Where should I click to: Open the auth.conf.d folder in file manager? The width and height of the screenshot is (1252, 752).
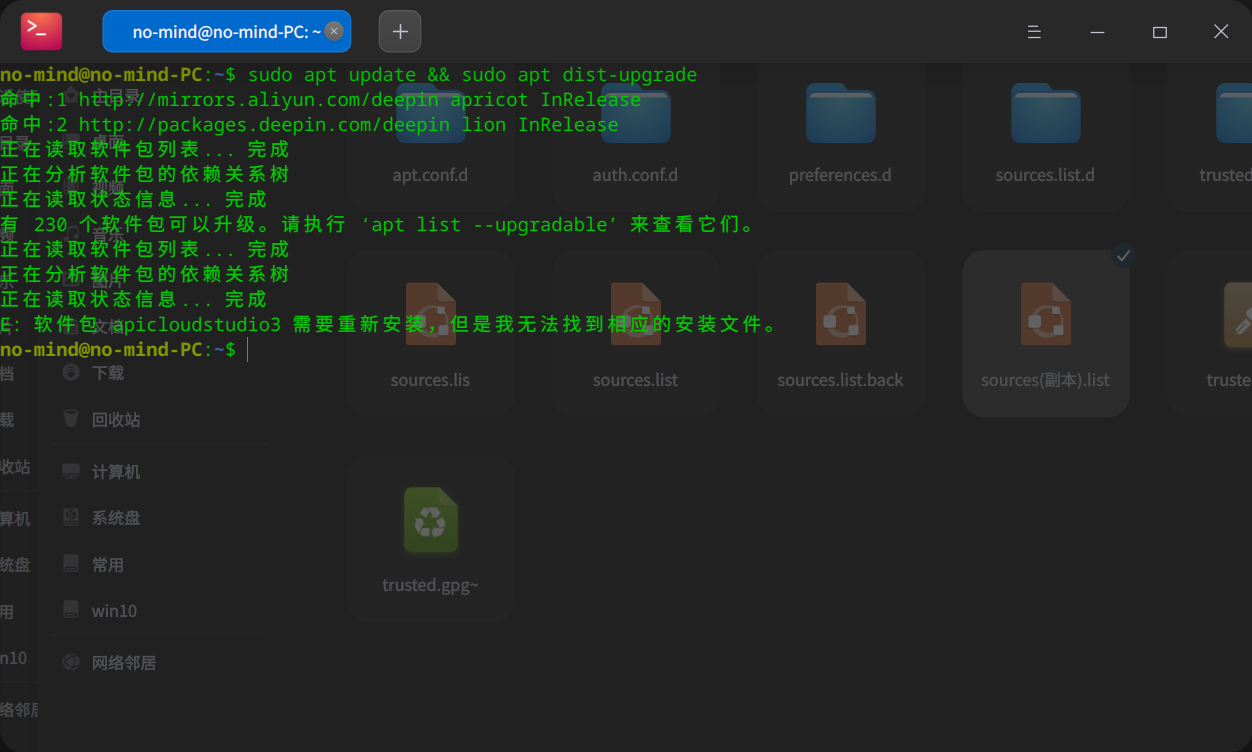click(636, 115)
